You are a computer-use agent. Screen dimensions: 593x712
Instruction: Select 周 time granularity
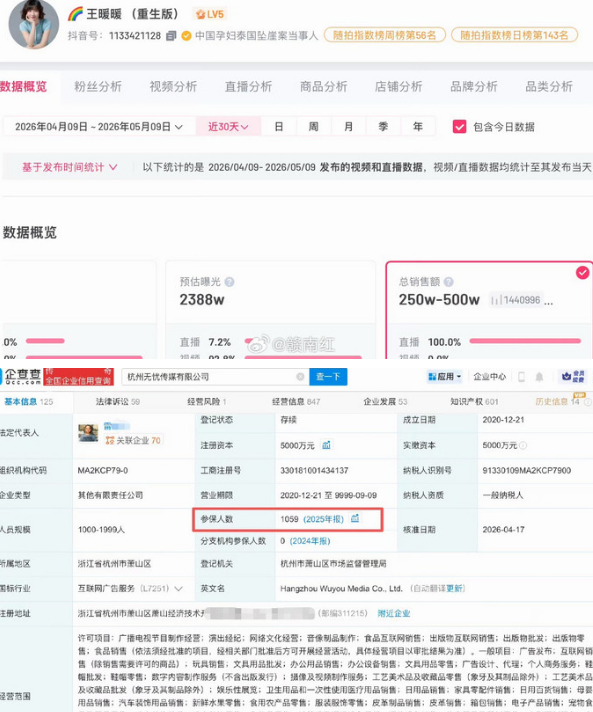314,127
